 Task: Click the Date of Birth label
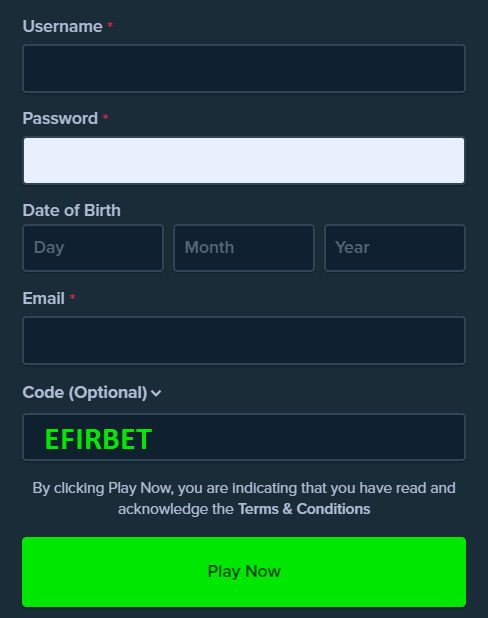71,210
